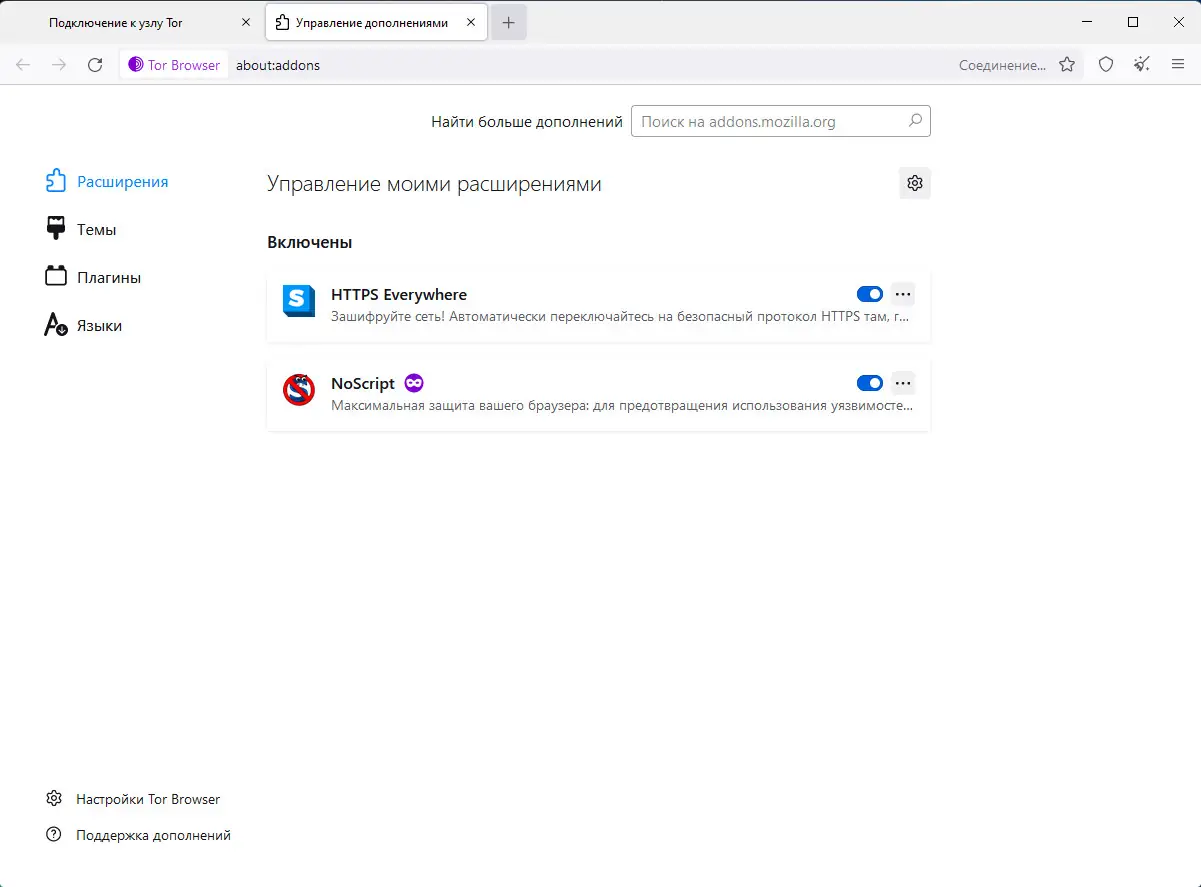The width and height of the screenshot is (1201, 887).
Task: Open Настройки Tor Browser link
Action: [x=133, y=799]
